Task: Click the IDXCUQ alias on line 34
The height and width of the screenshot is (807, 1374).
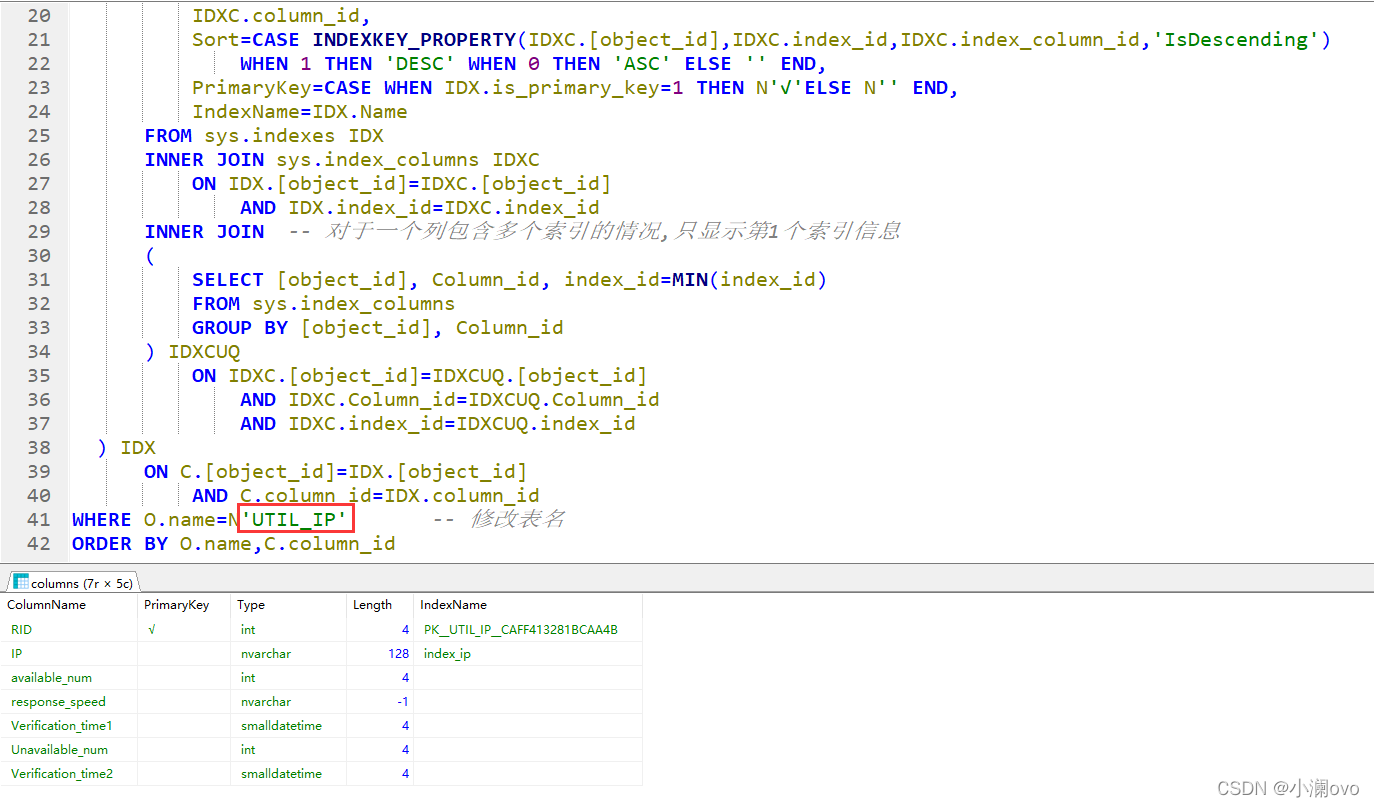Action: pos(204,352)
